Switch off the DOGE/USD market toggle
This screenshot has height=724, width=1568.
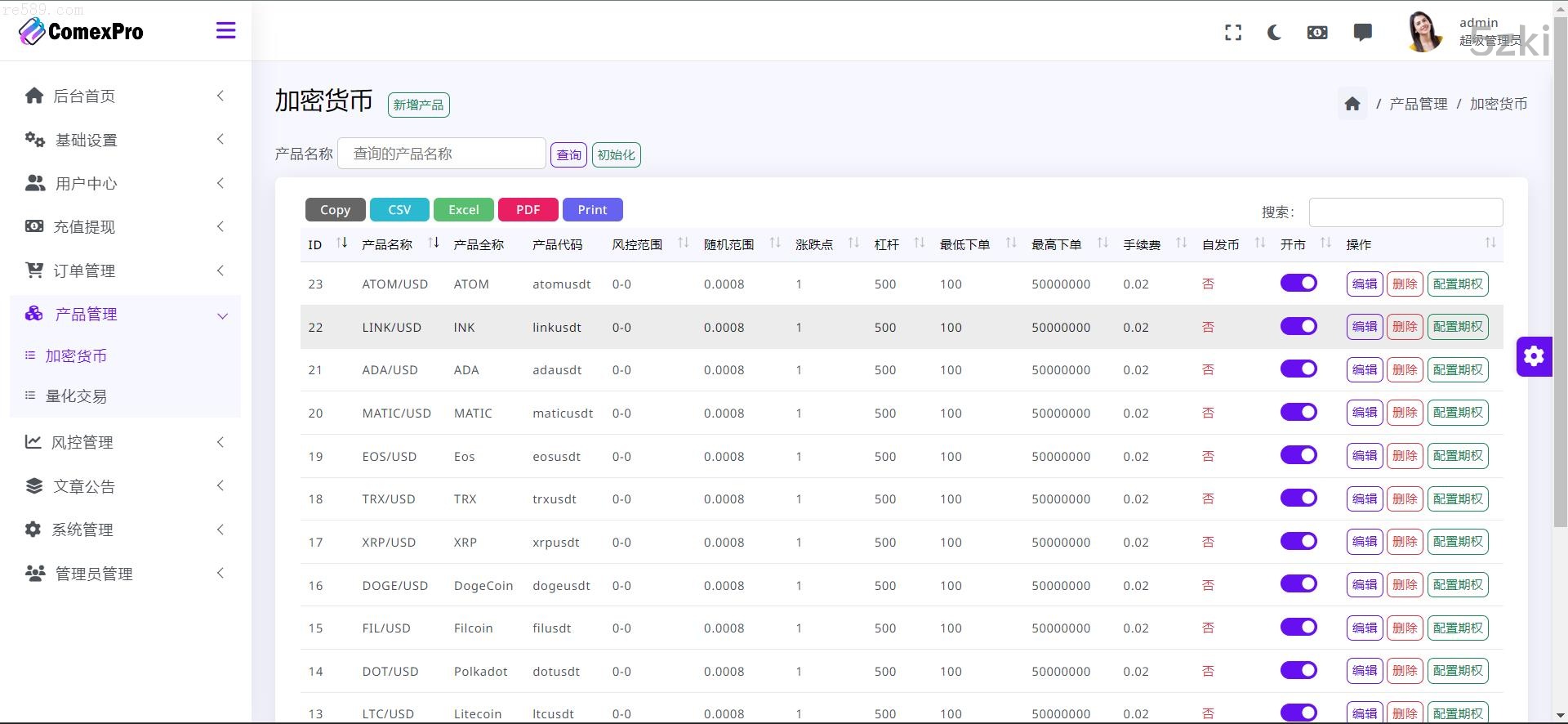pyautogui.click(x=1298, y=584)
